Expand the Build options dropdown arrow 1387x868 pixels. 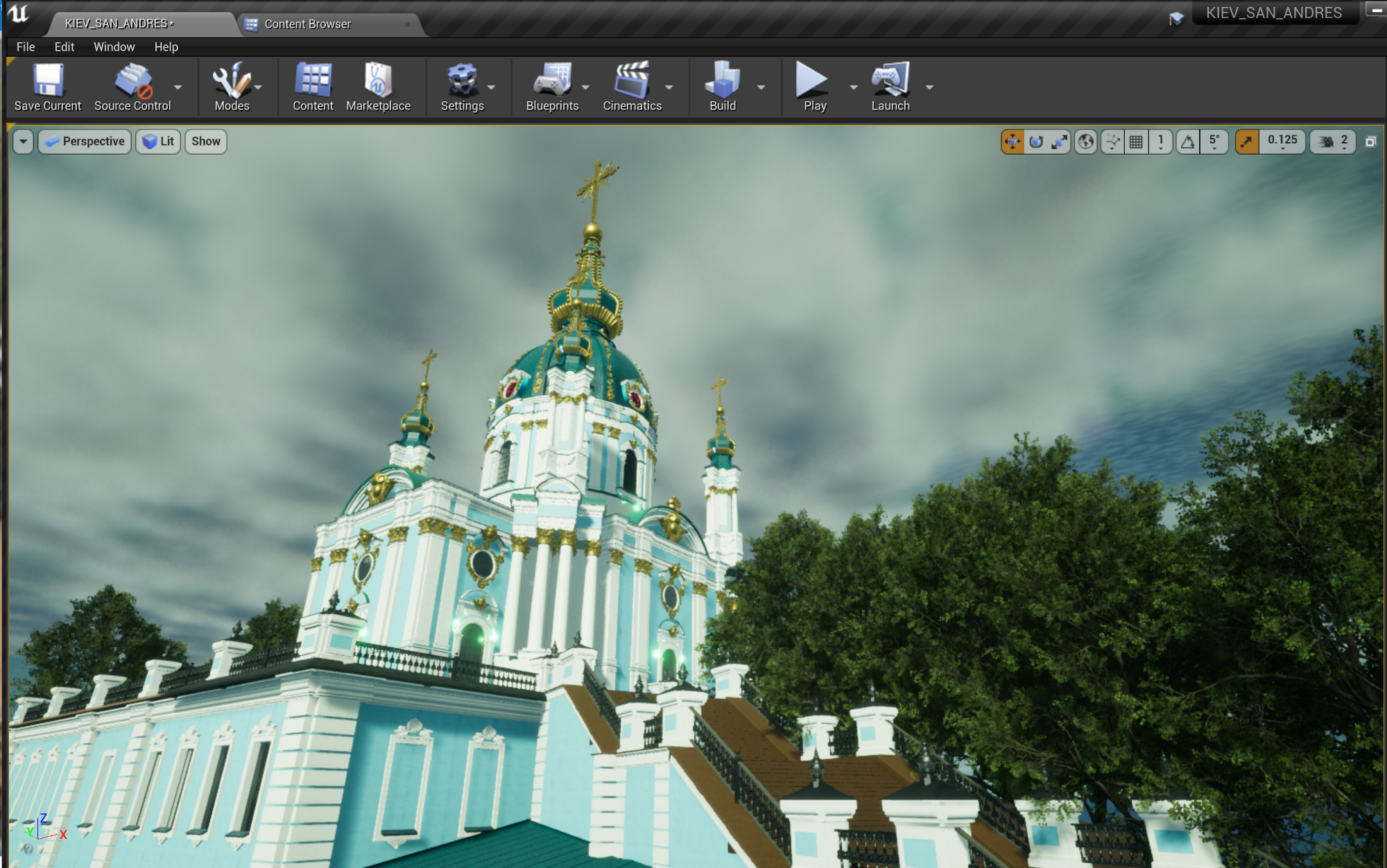[761, 87]
